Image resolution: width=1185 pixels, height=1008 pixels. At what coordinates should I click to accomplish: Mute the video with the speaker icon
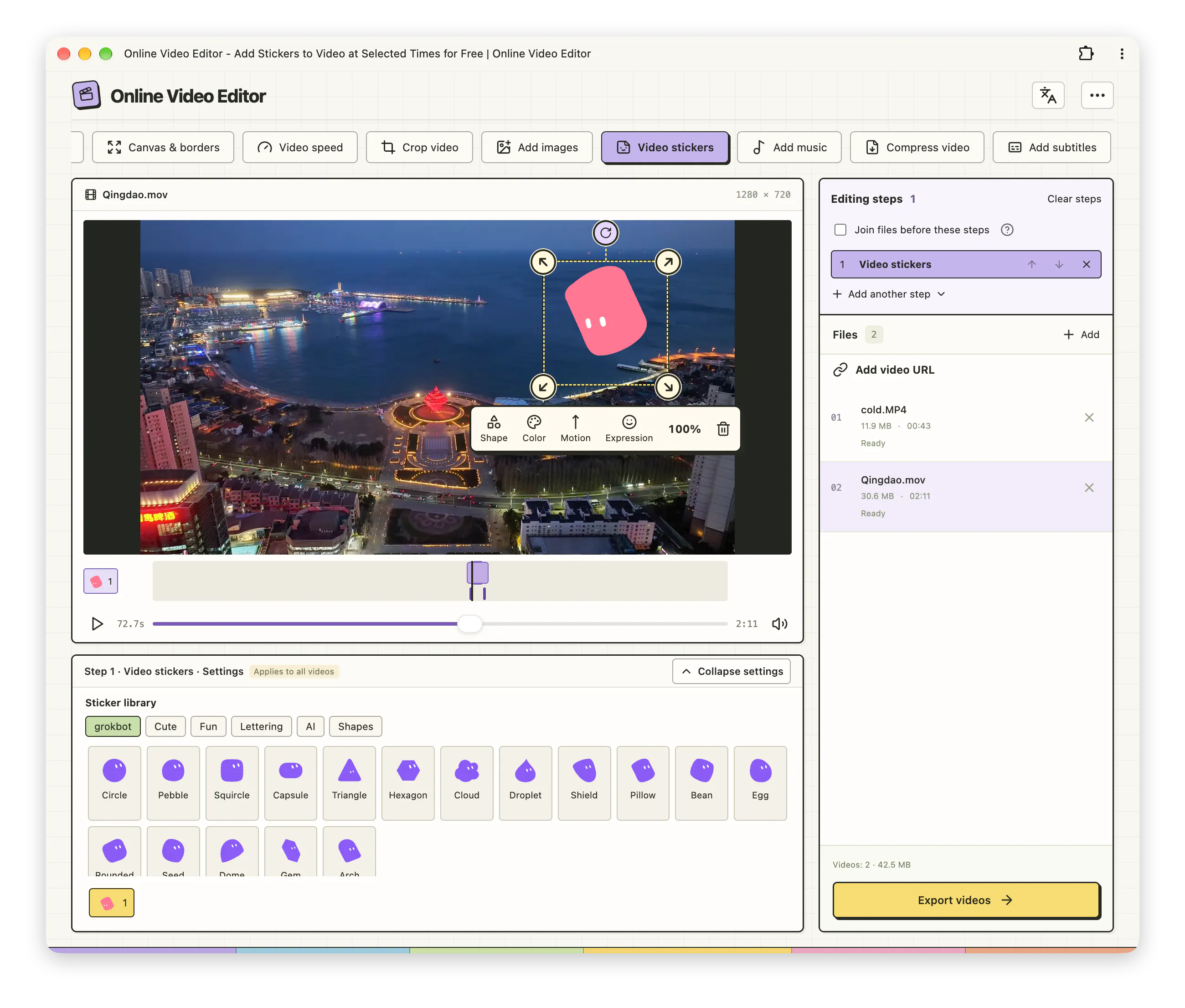coord(779,623)
